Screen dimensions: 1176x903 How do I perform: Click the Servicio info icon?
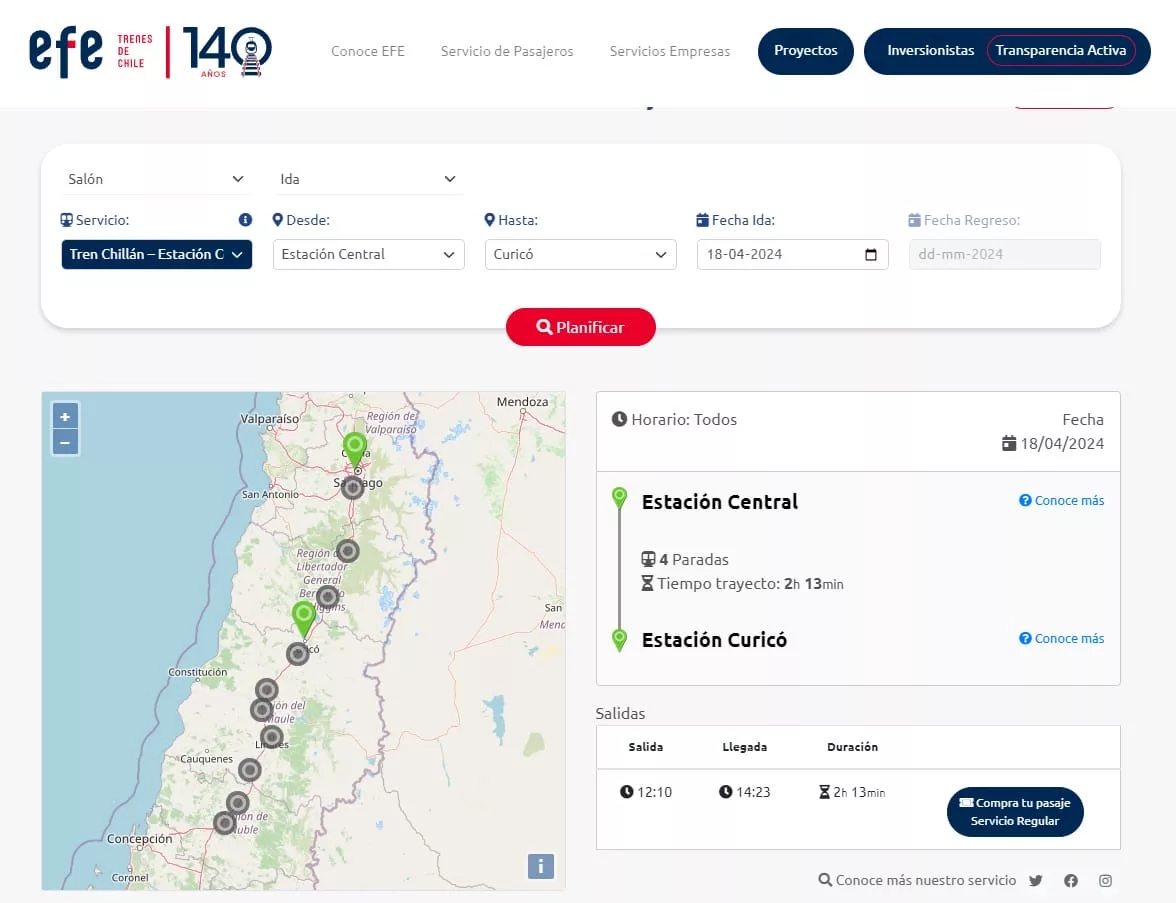point(245,220)
